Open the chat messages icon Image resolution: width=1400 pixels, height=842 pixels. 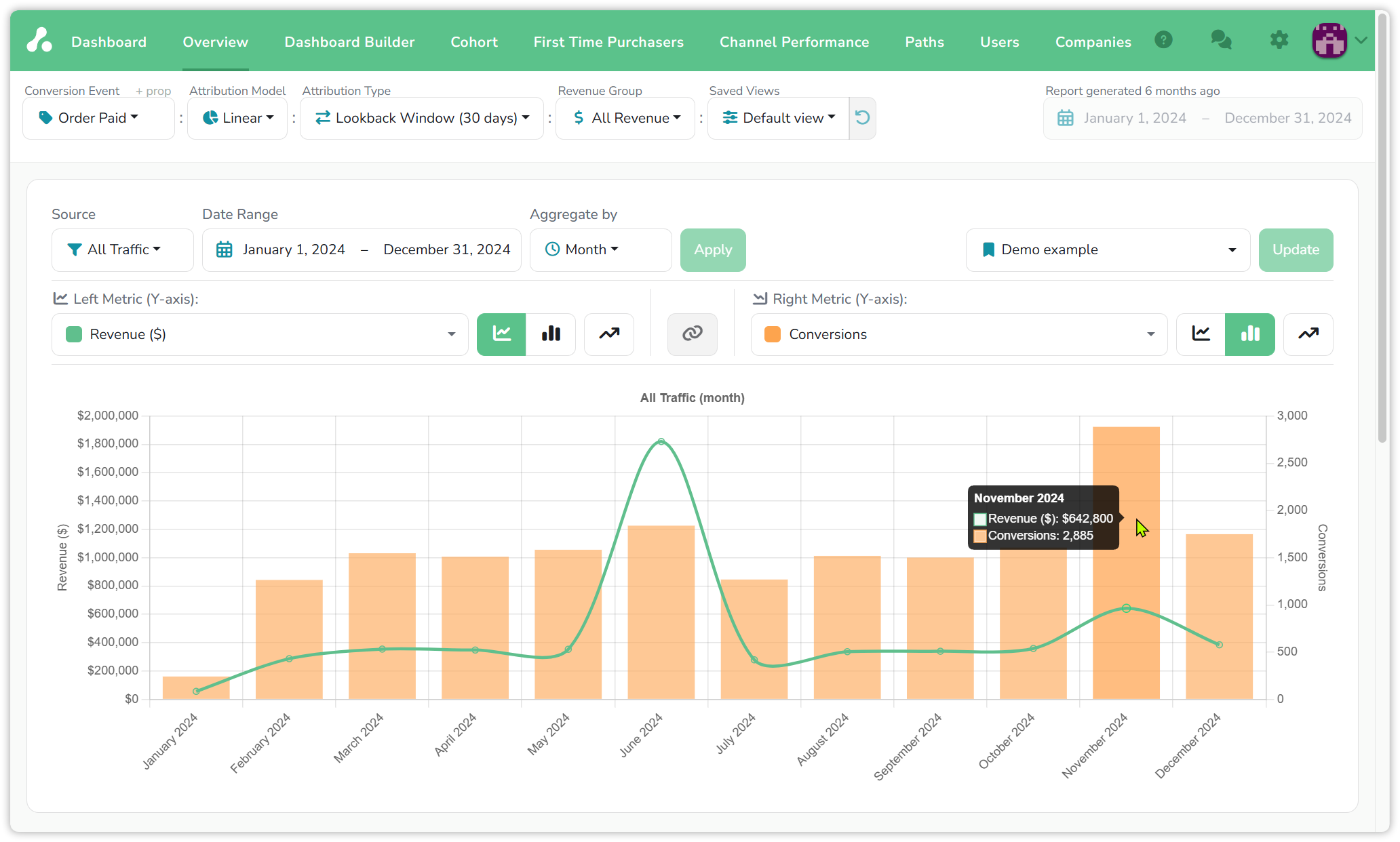(1221, 41)
